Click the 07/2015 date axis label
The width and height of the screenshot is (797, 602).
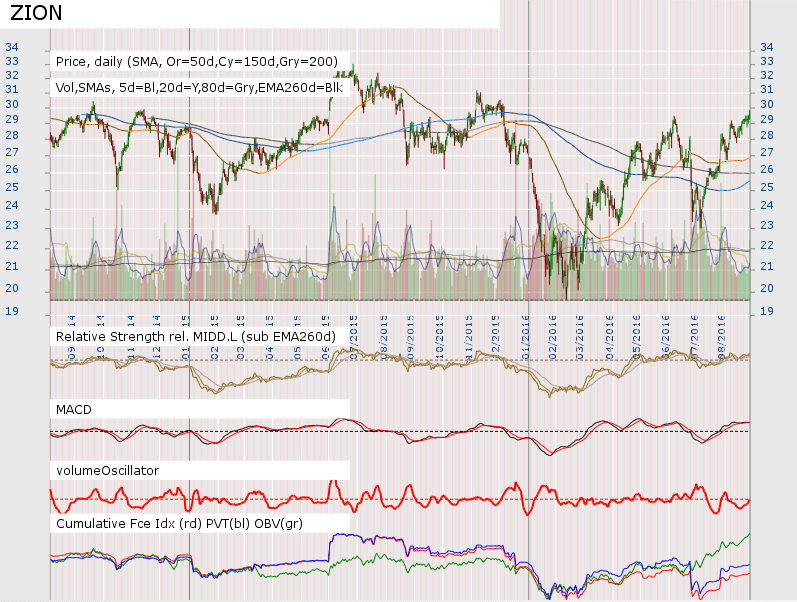click(354, 338)
